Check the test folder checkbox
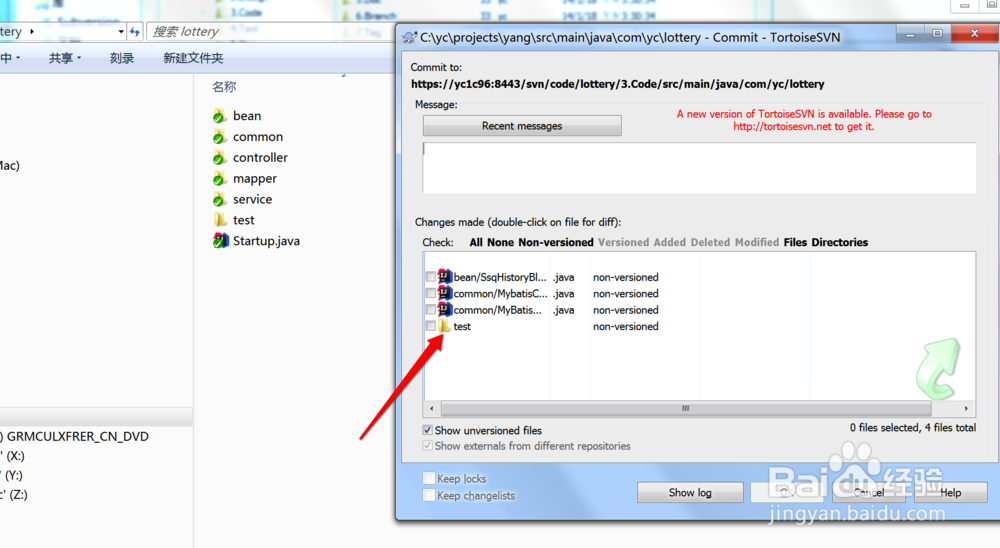Image resolution: width=1000 pixels, height=548 pixels. (x=430, y=326)
